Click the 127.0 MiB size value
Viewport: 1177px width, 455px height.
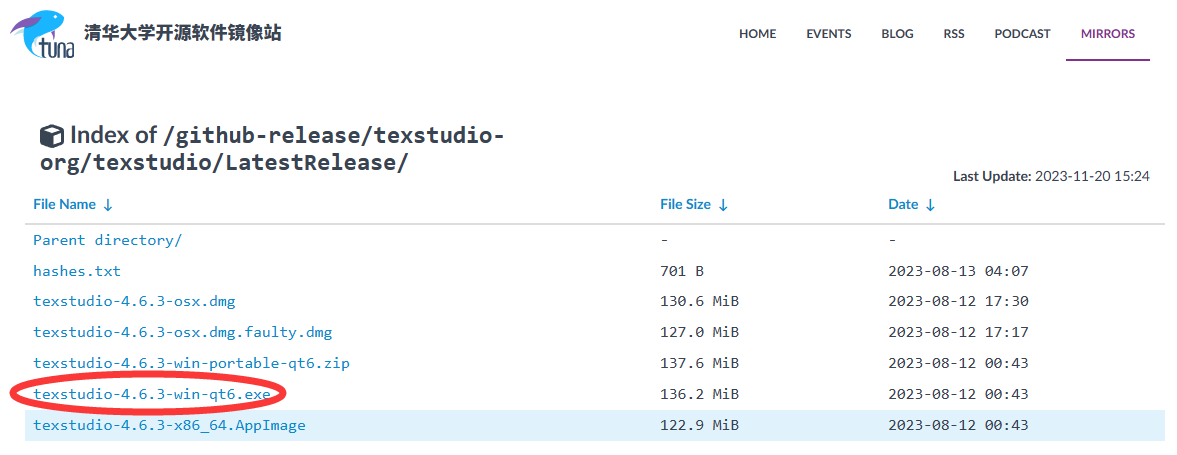699,333
